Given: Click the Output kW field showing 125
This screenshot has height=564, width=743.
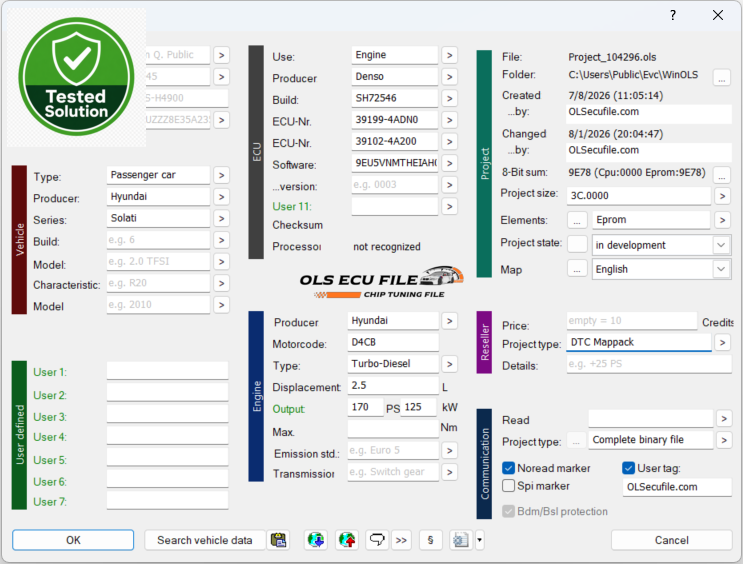Looking at the screenshot, I should [418, 407].
